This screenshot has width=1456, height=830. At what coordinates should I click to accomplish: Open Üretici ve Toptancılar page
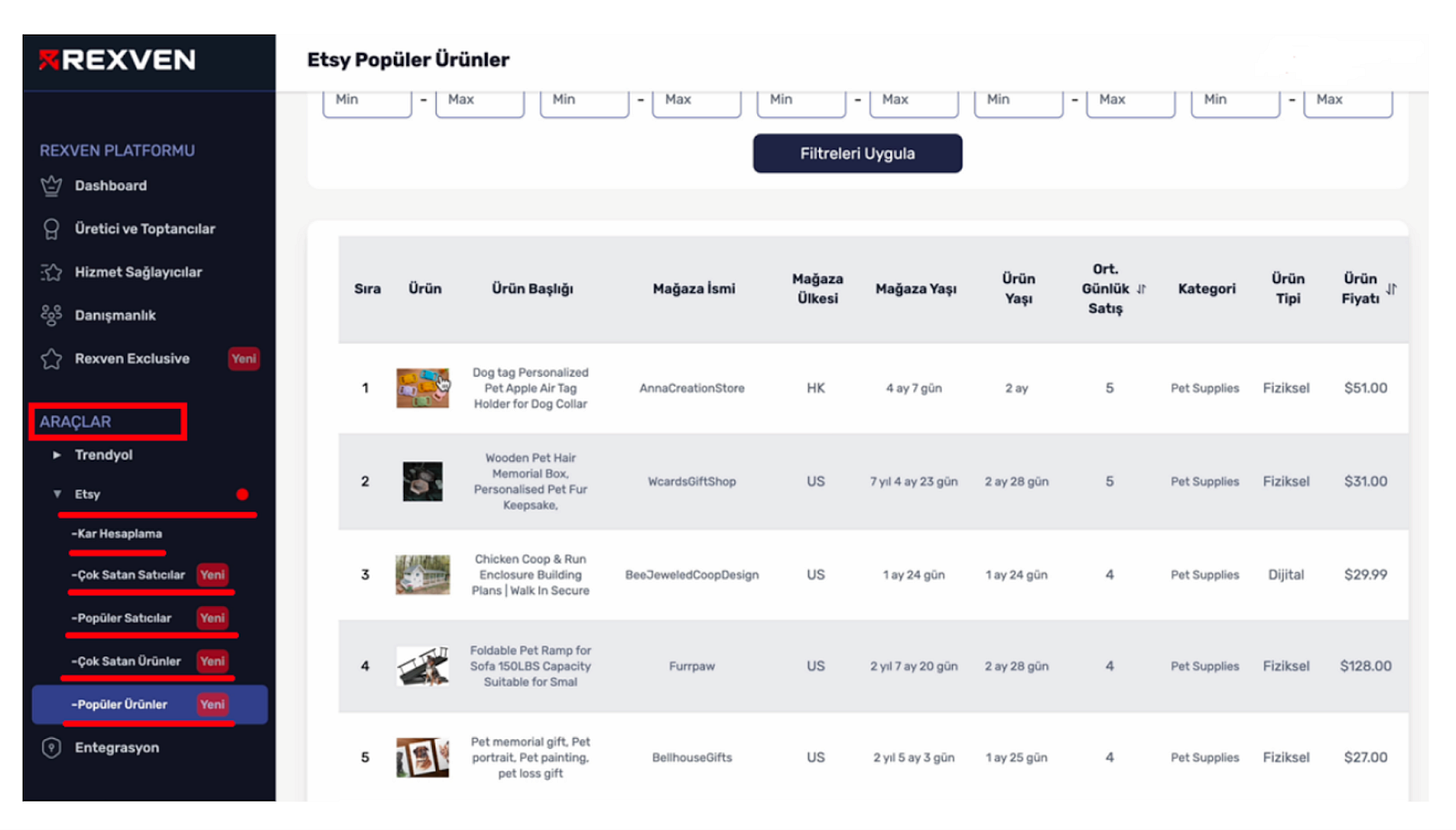pos(145,229)
